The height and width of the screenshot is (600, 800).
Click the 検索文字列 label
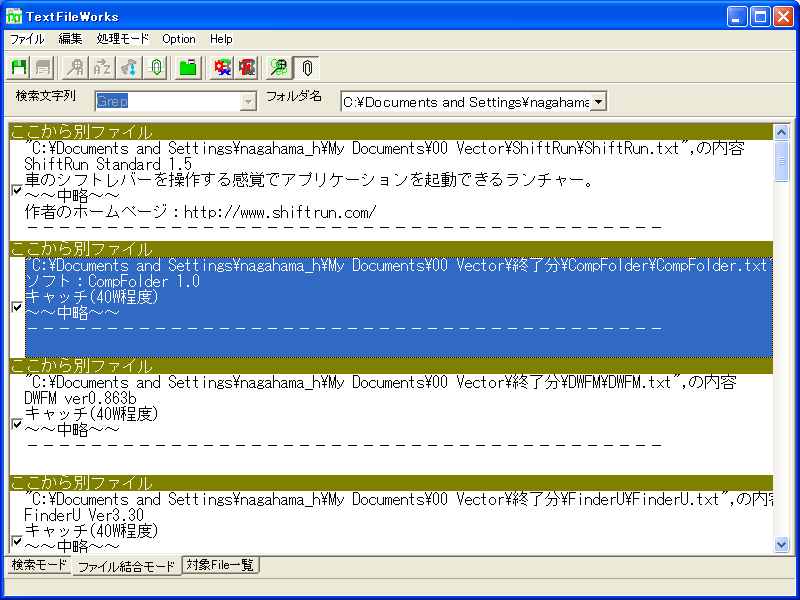click(46, 96)
